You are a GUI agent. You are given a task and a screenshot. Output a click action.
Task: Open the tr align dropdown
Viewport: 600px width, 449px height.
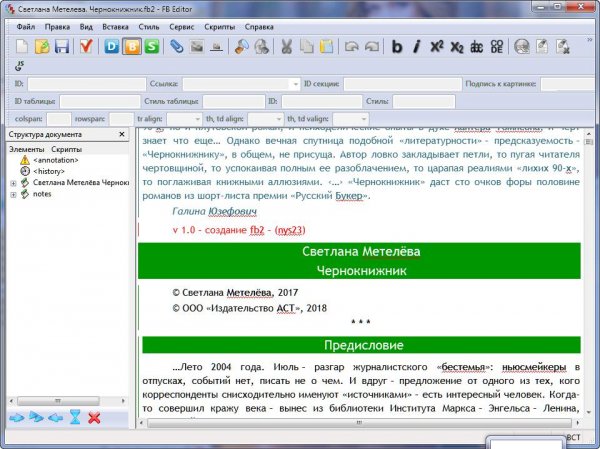197,119
